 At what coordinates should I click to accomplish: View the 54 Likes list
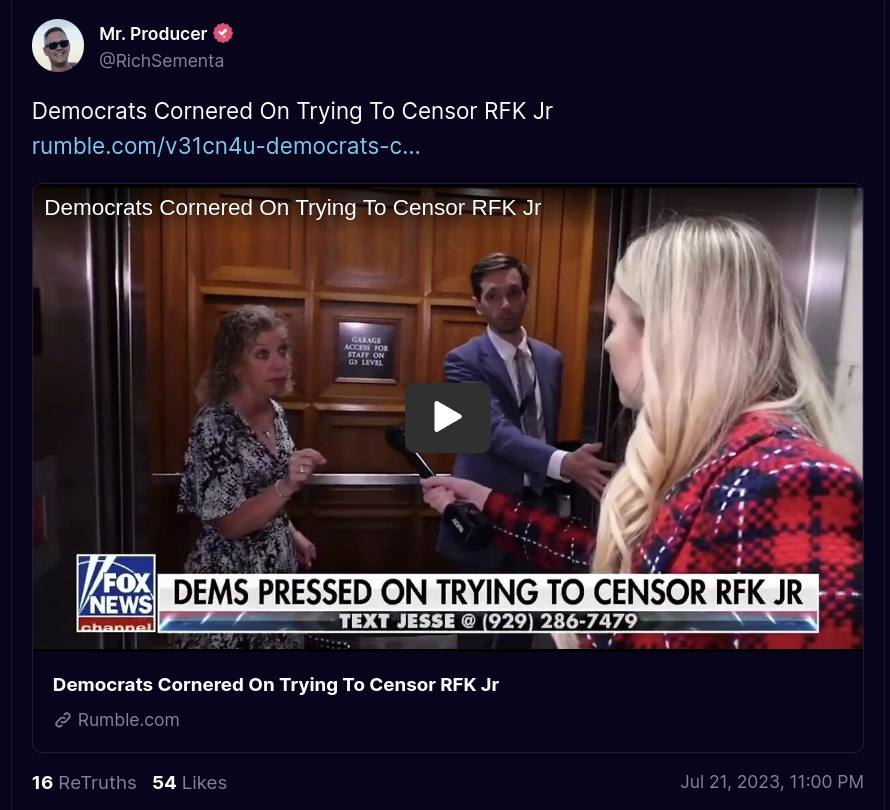click(x=190, y=782)
